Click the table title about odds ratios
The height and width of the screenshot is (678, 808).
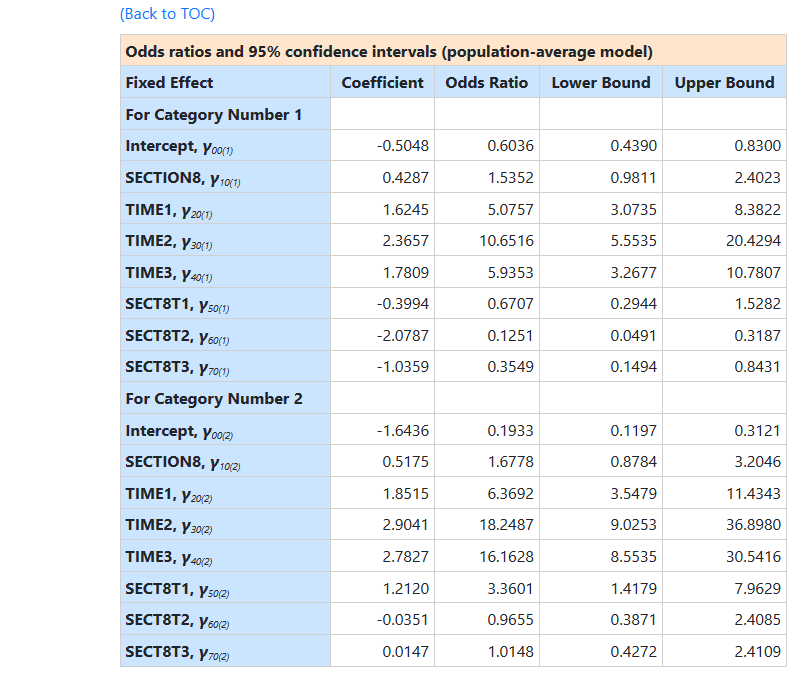389,51
